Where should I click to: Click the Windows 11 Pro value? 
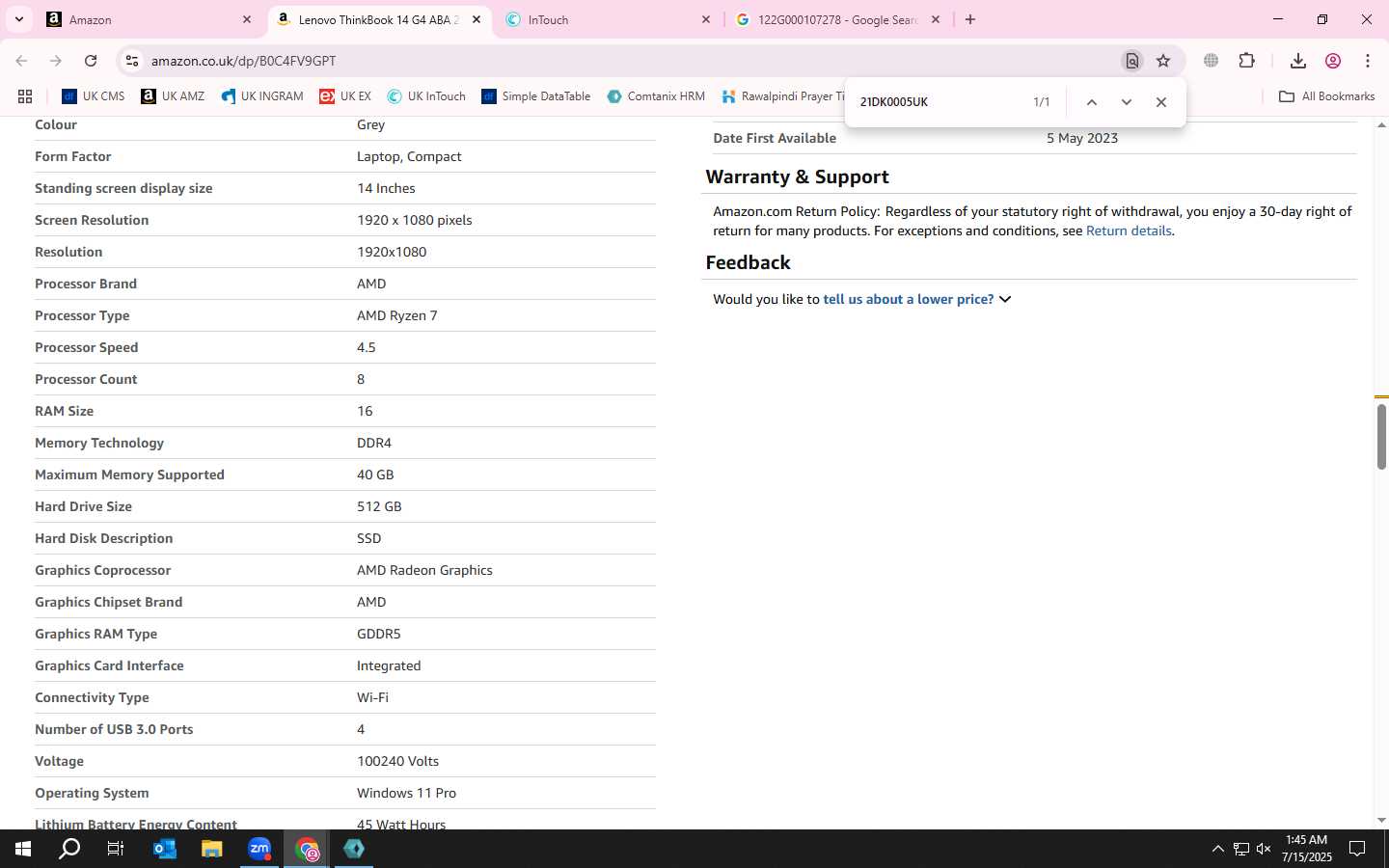tap(406, 793)
